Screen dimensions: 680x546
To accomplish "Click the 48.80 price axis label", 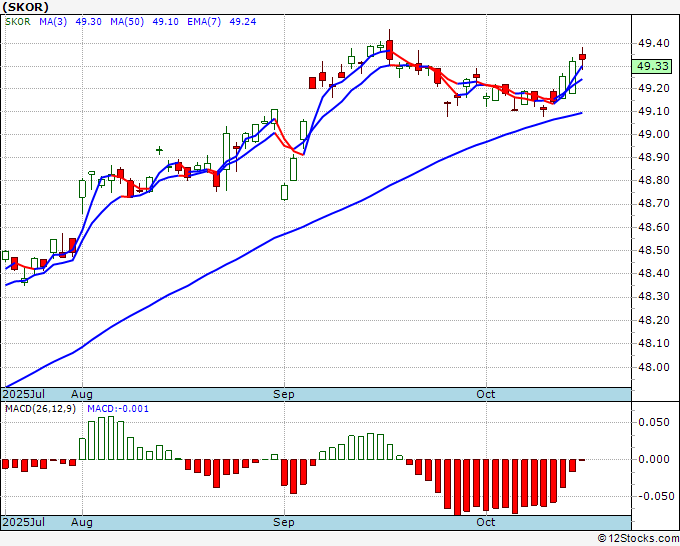I will click(x=654, y=180).
